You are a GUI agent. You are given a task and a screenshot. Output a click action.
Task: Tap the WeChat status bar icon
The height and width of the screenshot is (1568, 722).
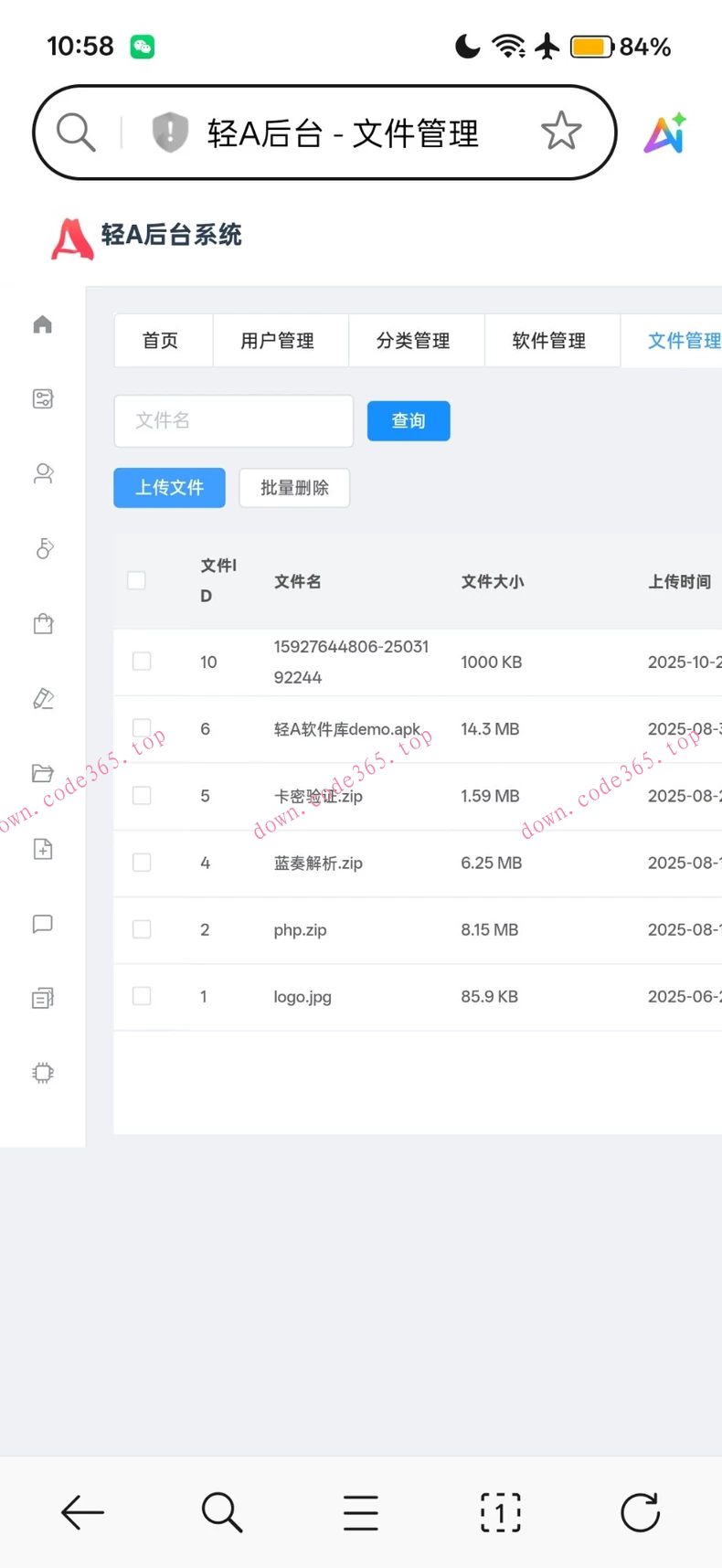[x=143, y=47]
